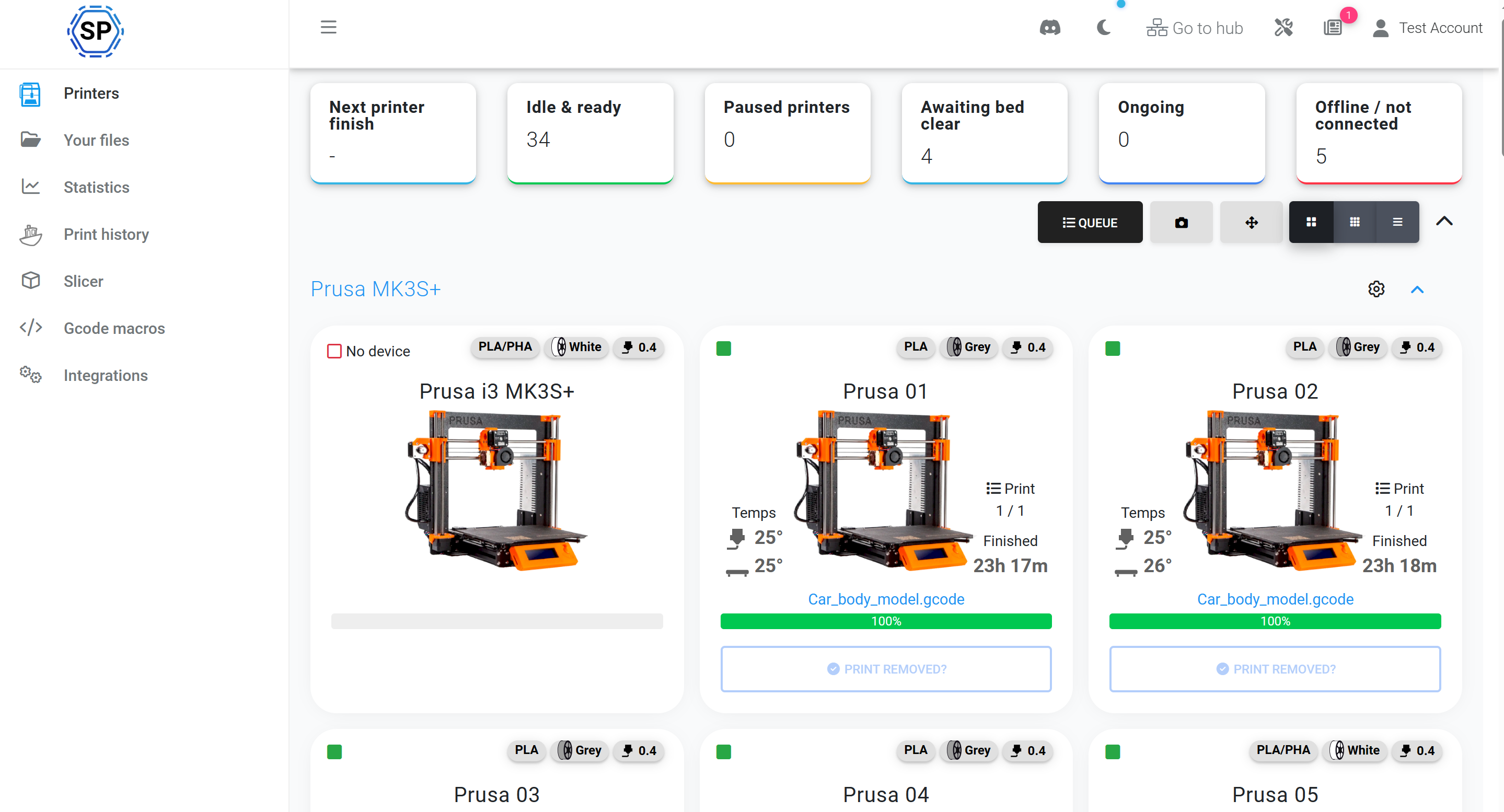Open Car_body_model.gcode on Prusa 01
Screen dimensions: 1504x812
886,599
